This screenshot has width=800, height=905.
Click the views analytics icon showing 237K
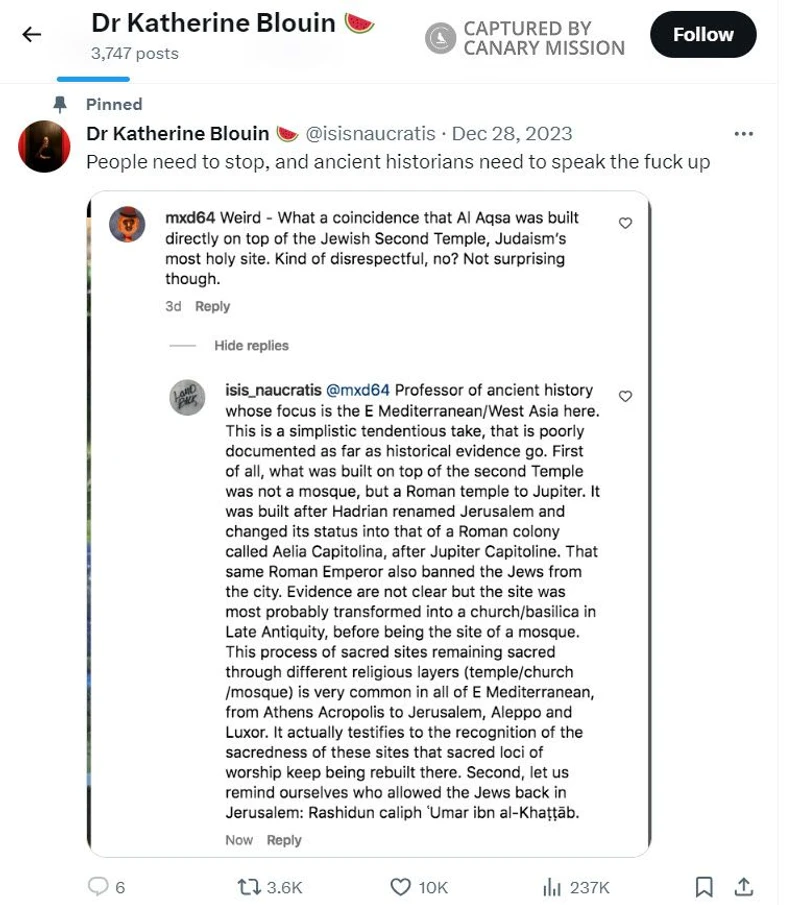(x=551, y=886)
